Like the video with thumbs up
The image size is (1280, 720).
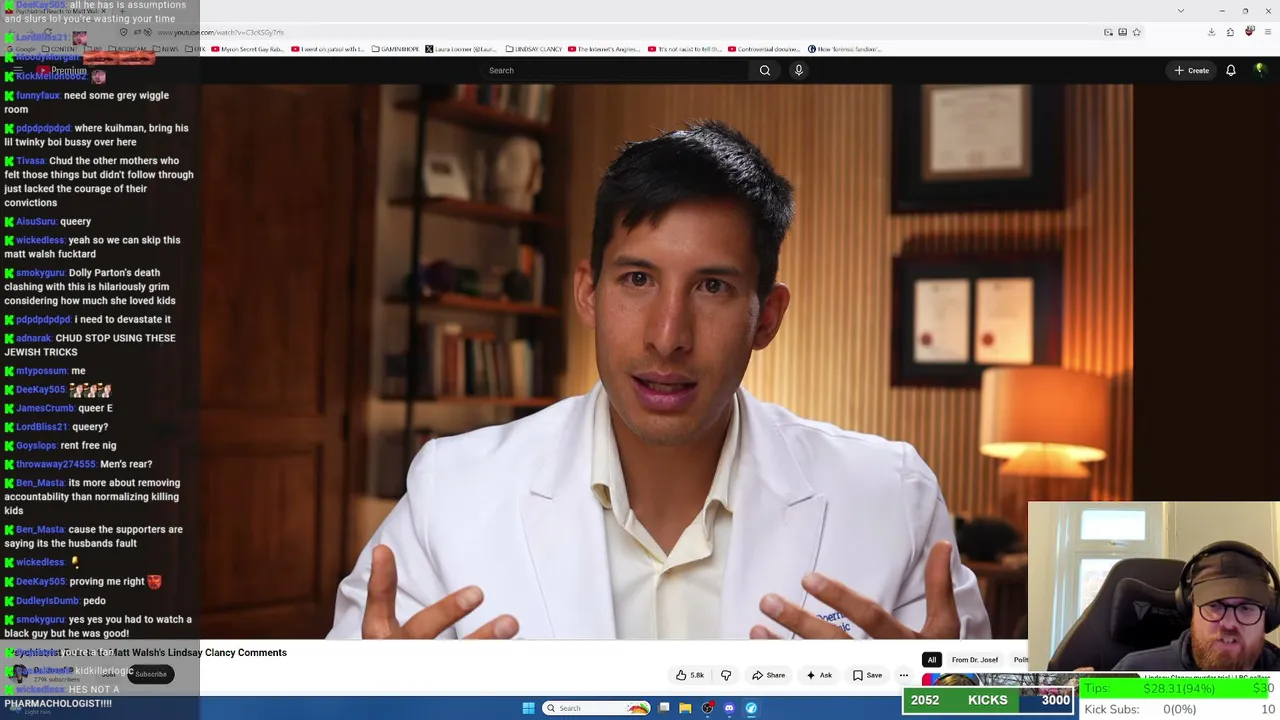click(x=689, y=675)
